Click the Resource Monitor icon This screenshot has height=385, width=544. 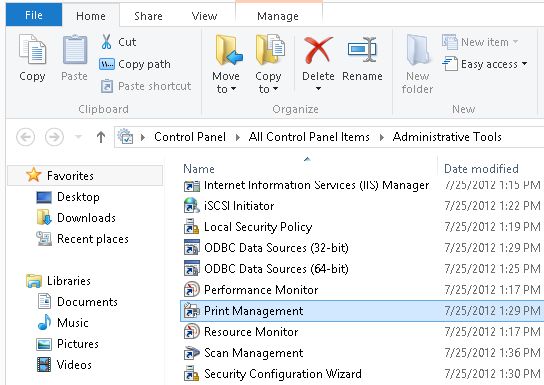pyautogui.click(x=191, y=331)
